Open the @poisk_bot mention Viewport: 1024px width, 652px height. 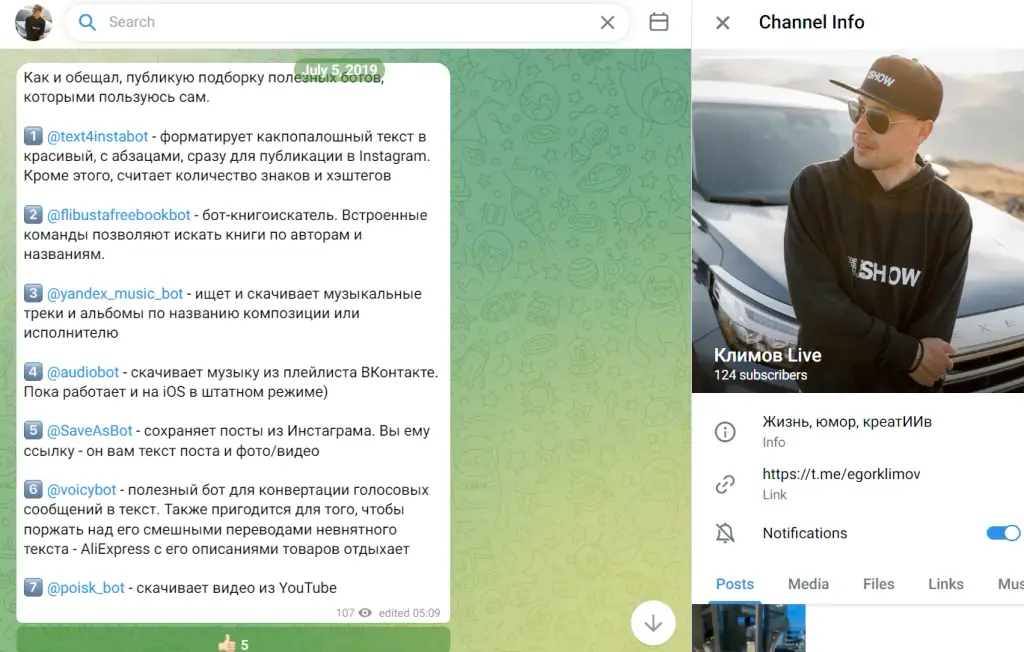pos(86,588)
